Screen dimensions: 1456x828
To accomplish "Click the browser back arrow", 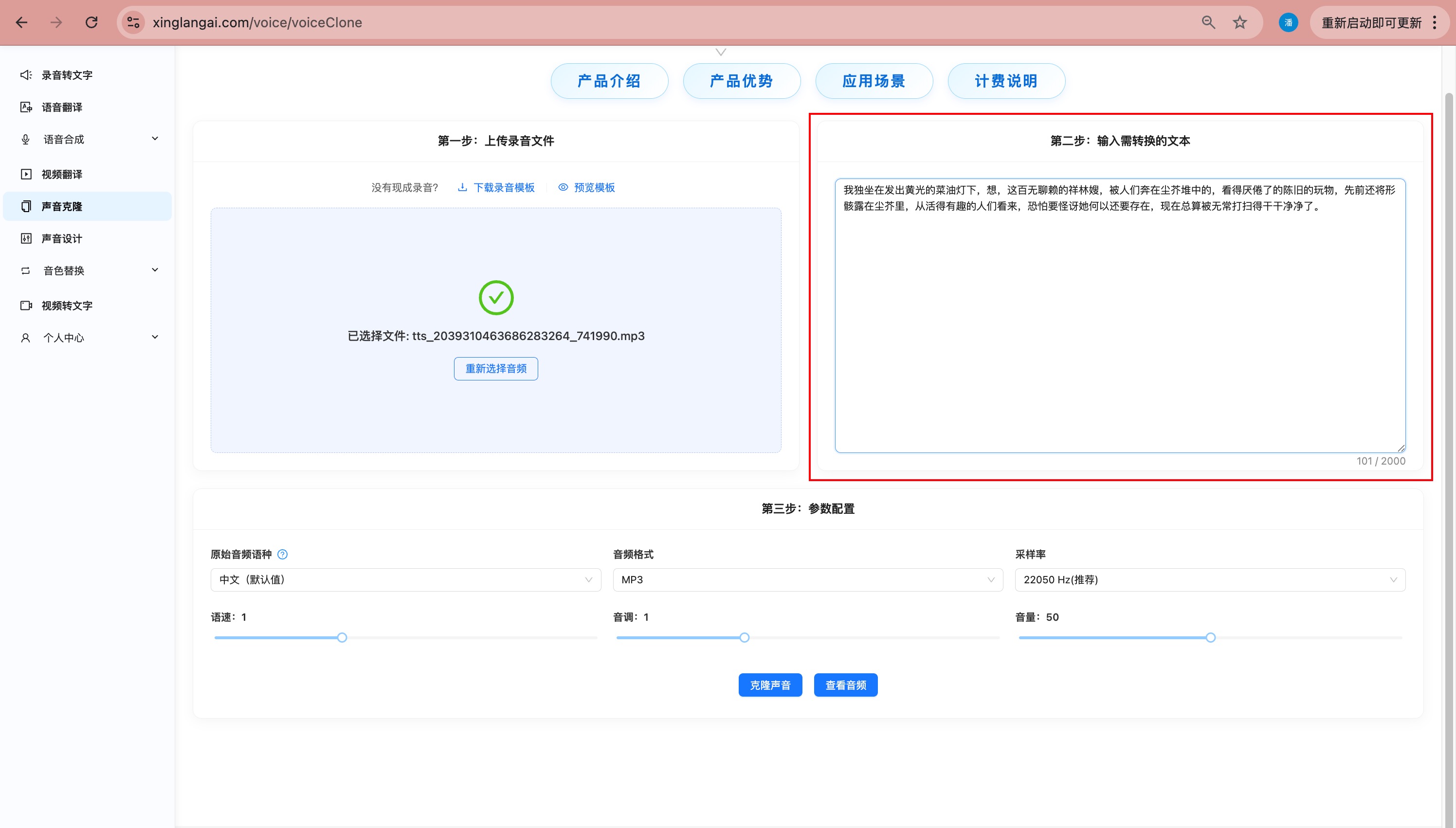I will click(x=21, y=22).
